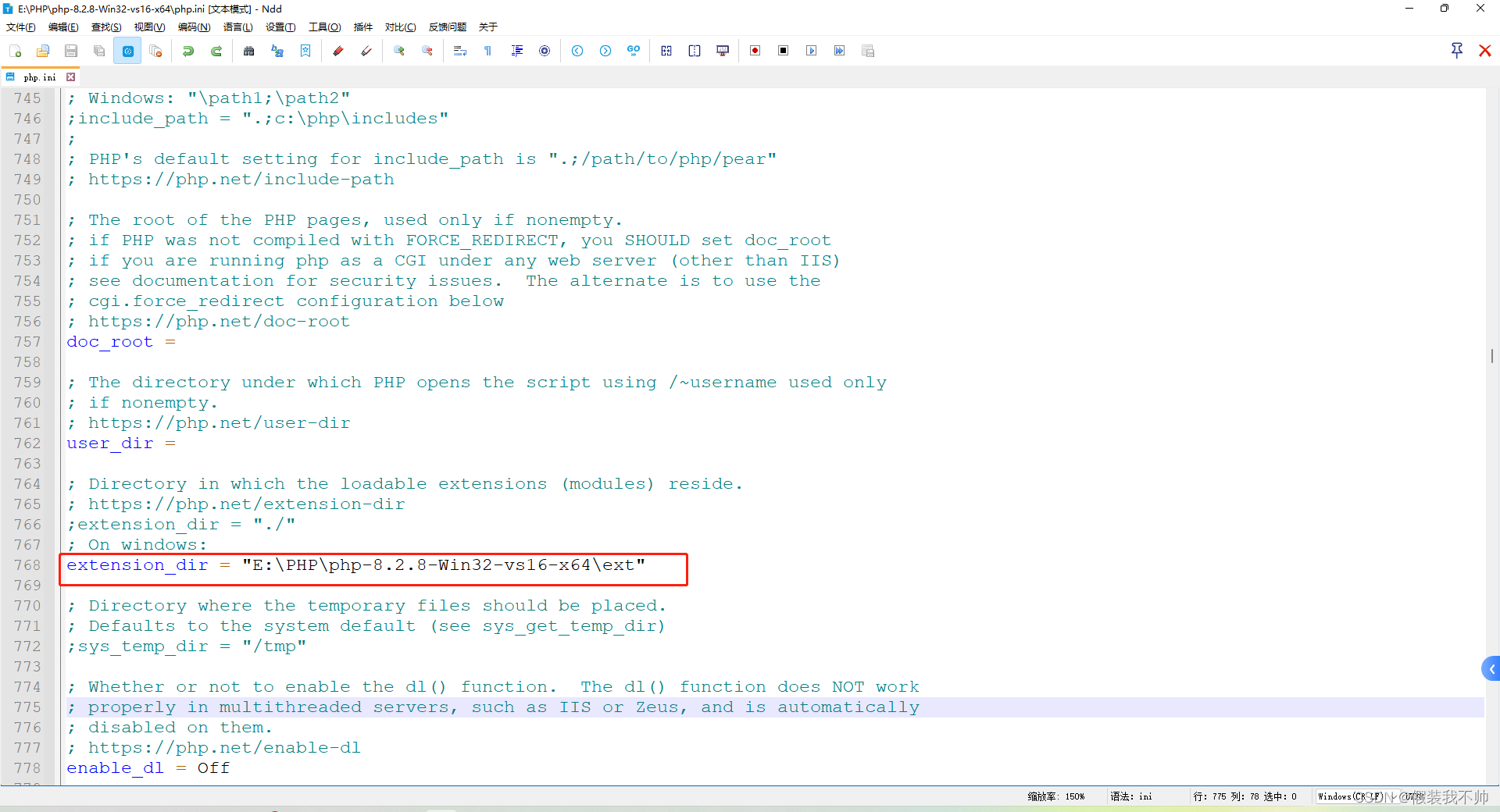Open the 文件(F) menu

pos(21,27)
